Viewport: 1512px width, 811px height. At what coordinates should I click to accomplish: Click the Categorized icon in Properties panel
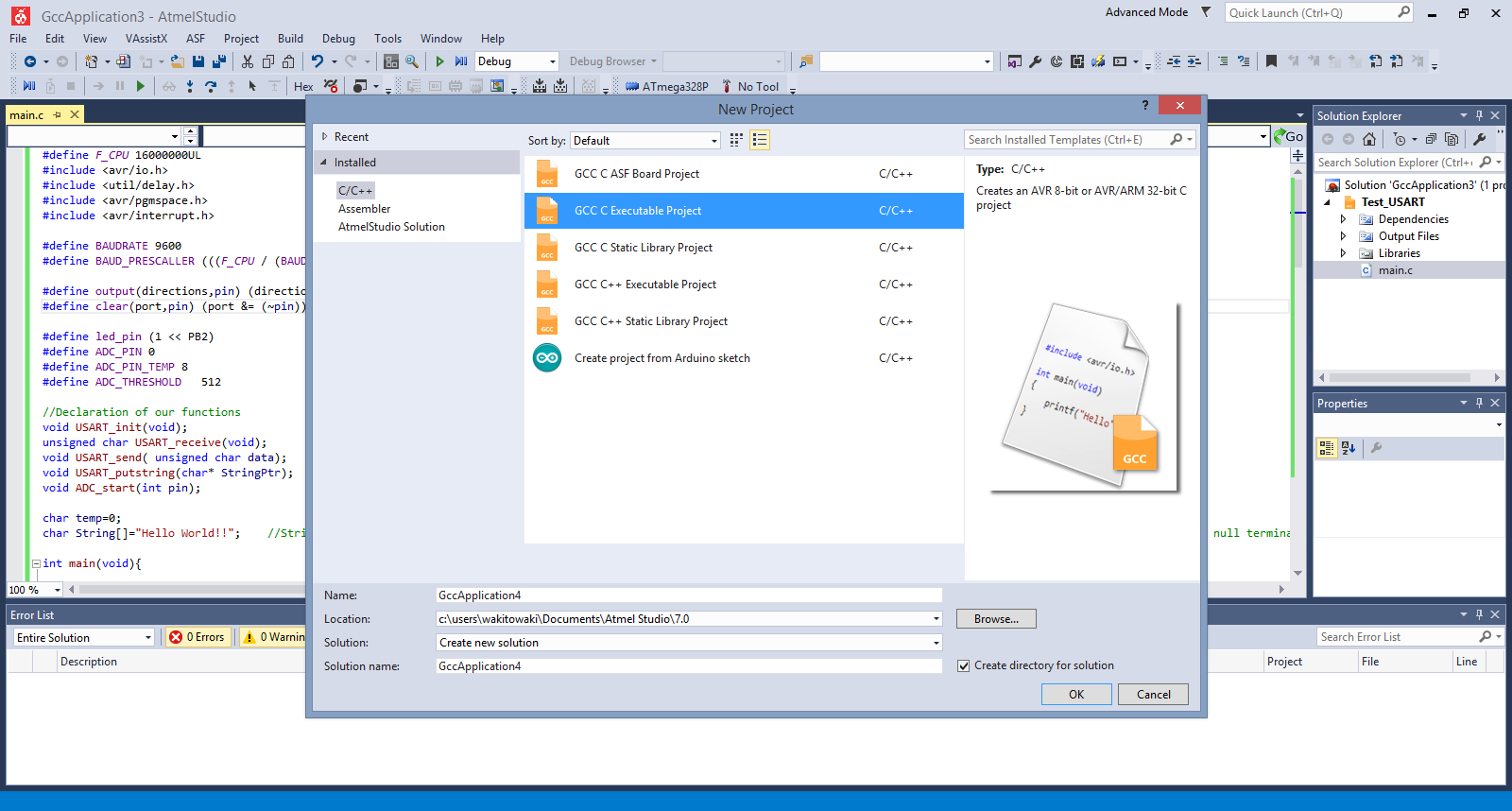click(1327, 448)
